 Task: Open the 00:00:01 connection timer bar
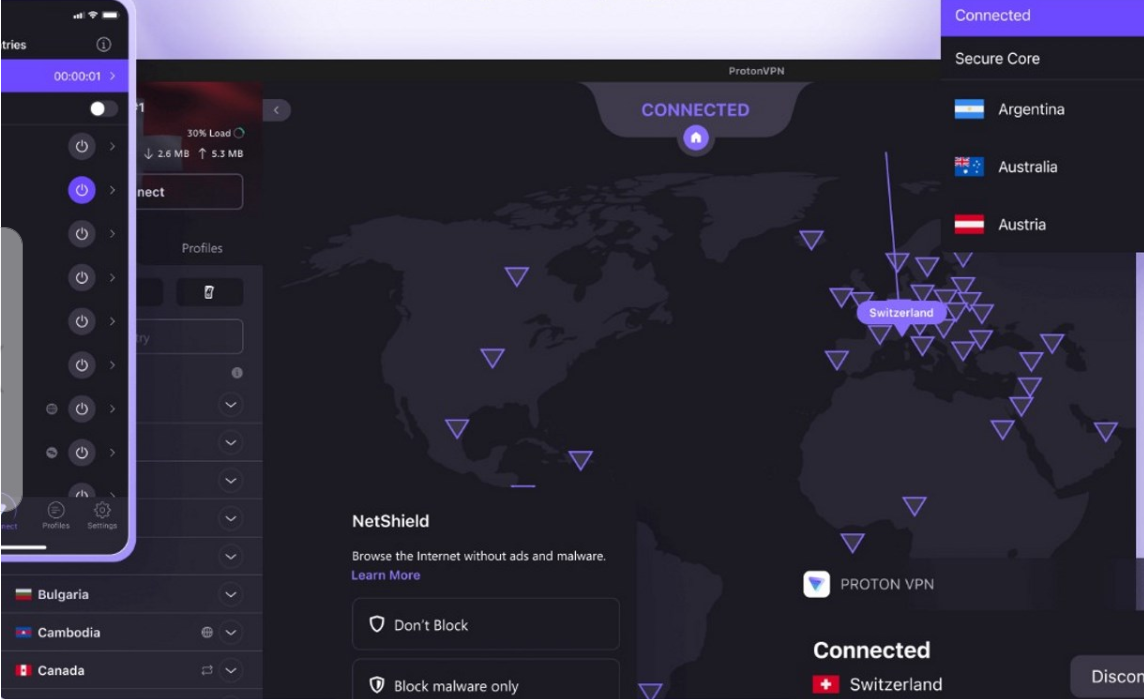point(64,76)
